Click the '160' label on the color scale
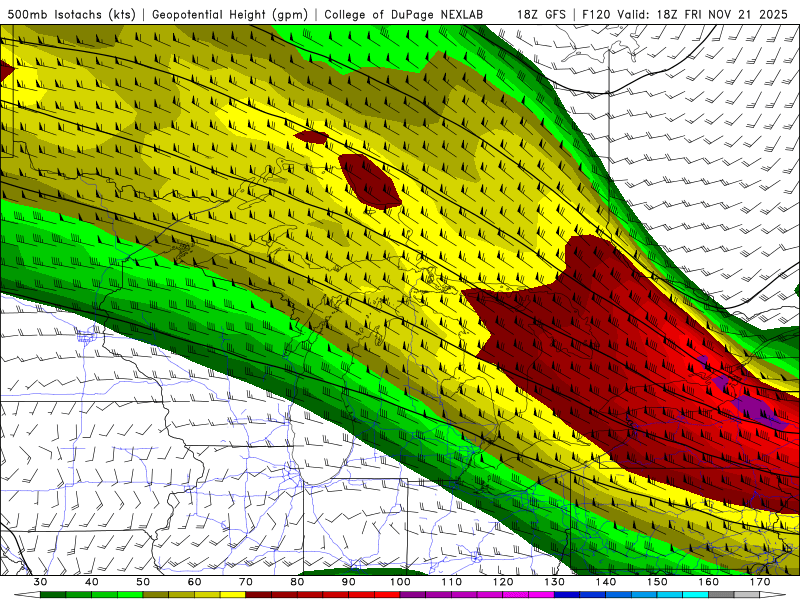The image size is (800, 600). tap(709, 582)
